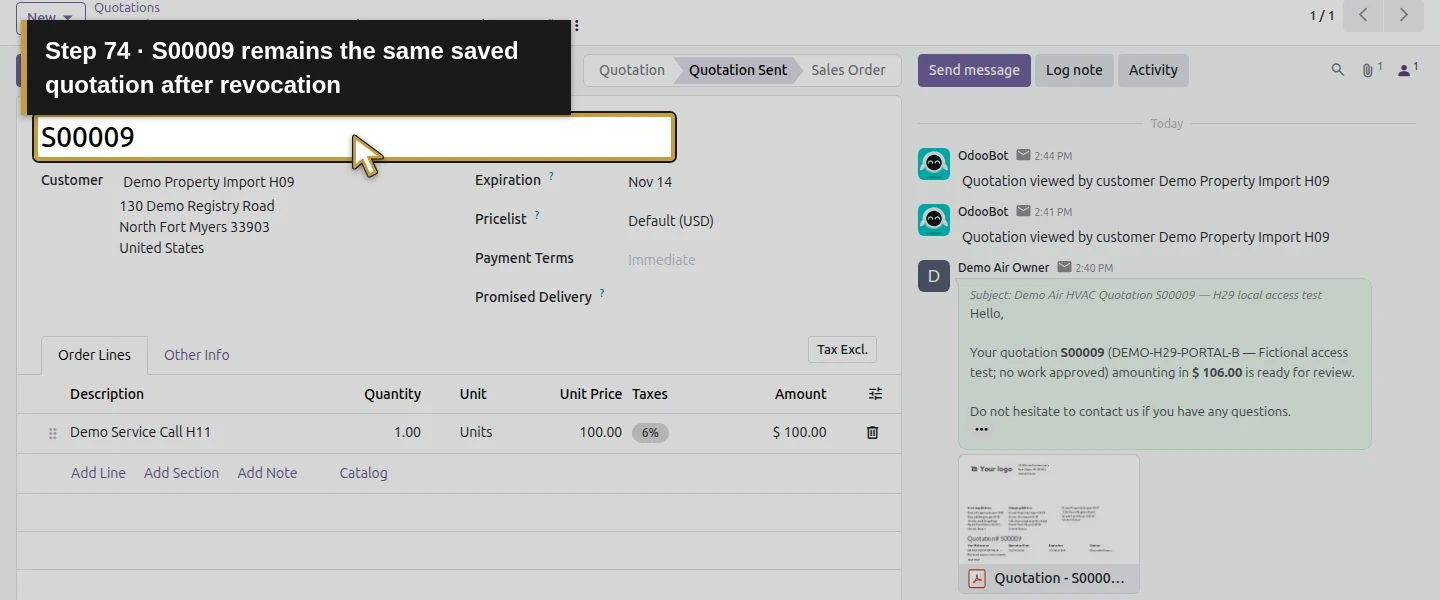The height and width of the screenshot is (600, 1440).
Task: Grab drag handle of order line
Action: (x=53, y=433)
